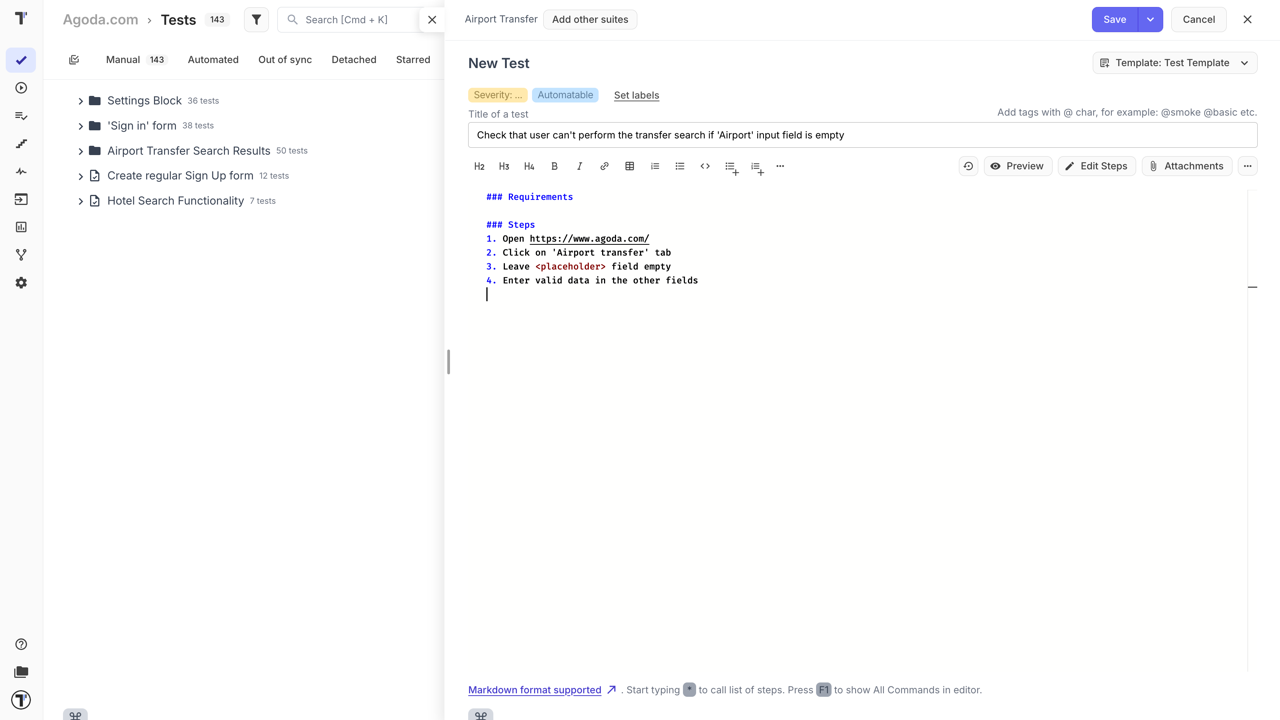Open the Markdown format supported link
This screenshot has width=1280, height=720.
[535, 690]
